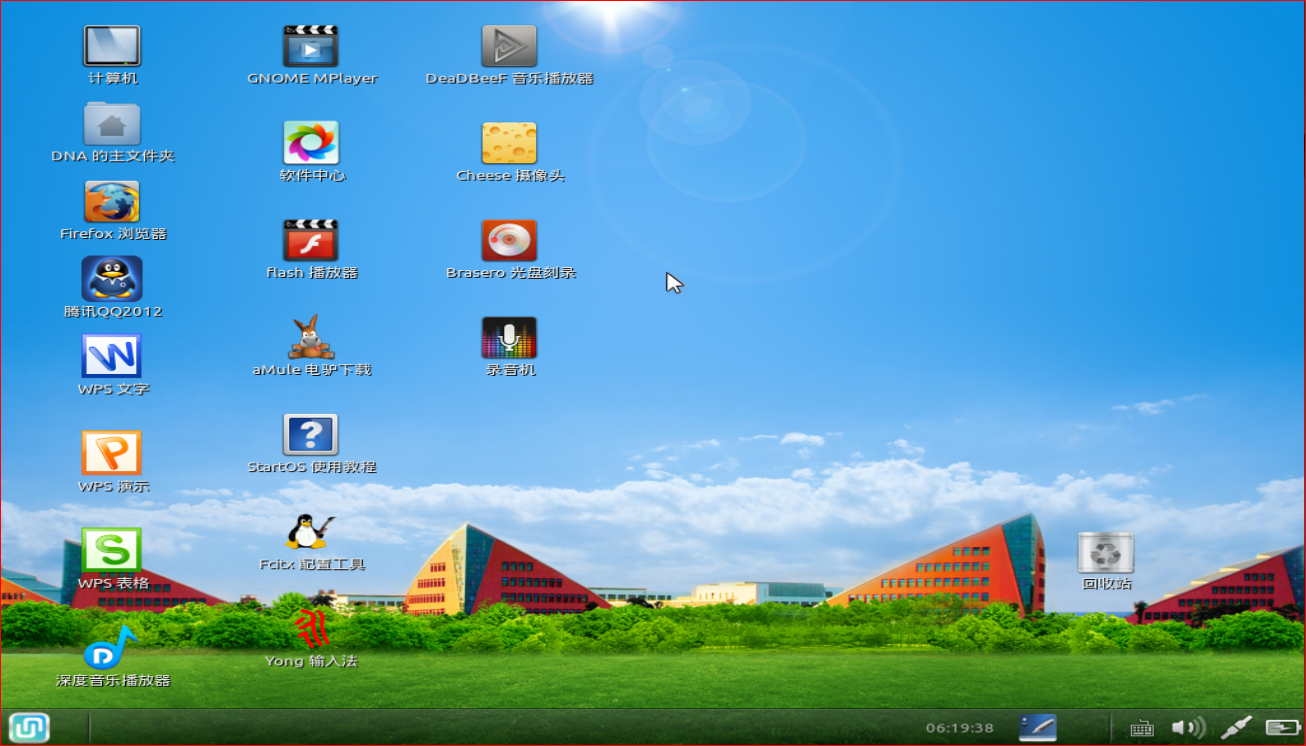Open the 回收站 recycle bin

coord(1106,552)
